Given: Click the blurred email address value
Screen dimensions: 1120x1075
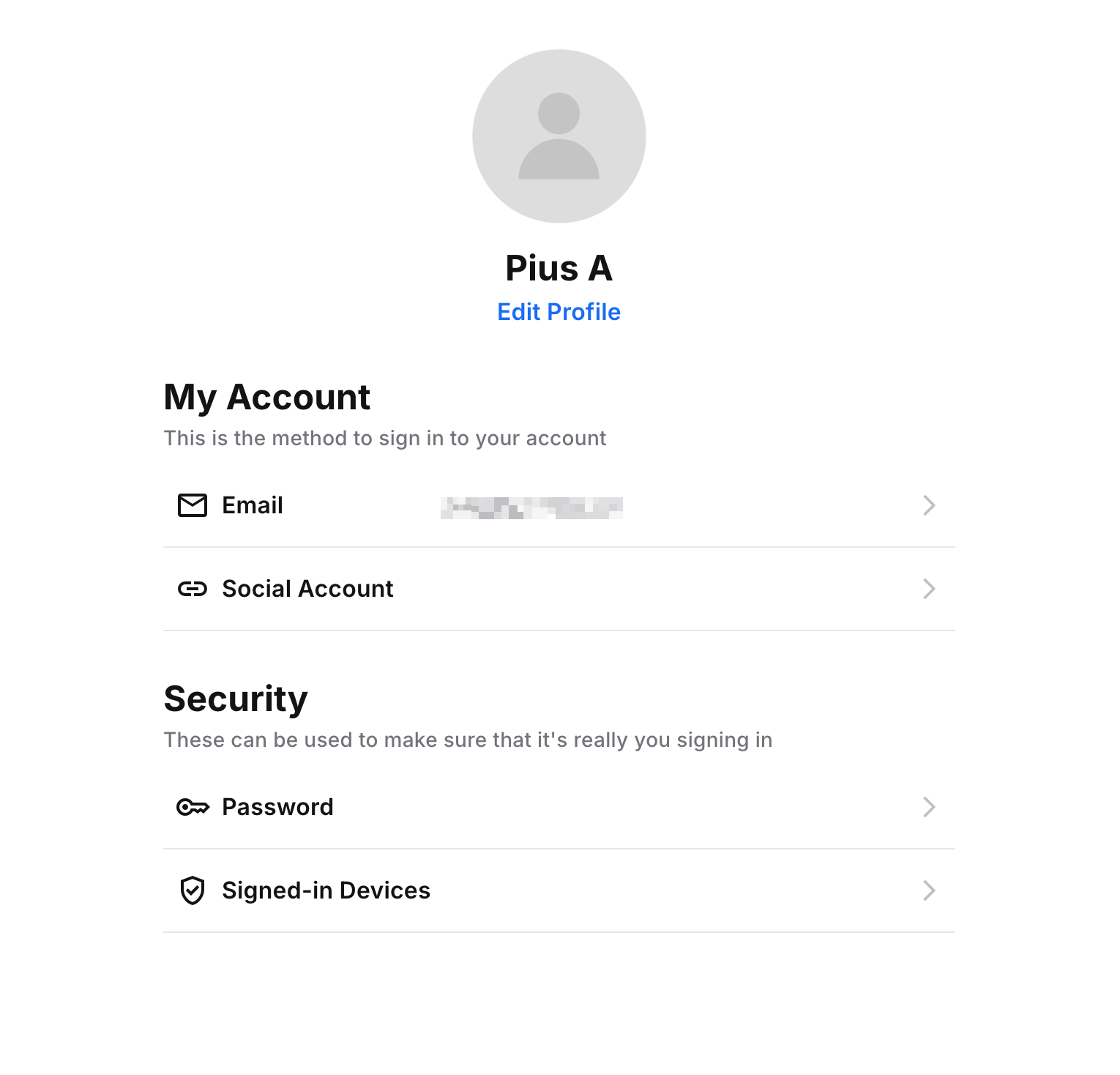Looking at the screenshot, I should [x=531, y=507].
